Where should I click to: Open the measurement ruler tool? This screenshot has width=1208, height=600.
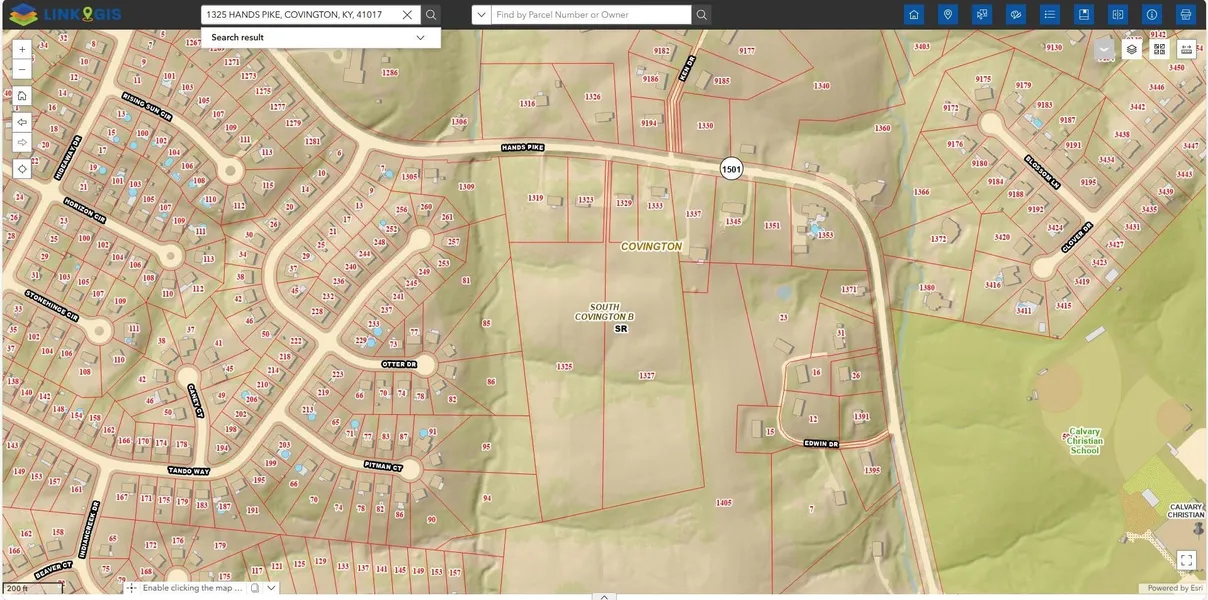click(1187, 49)
